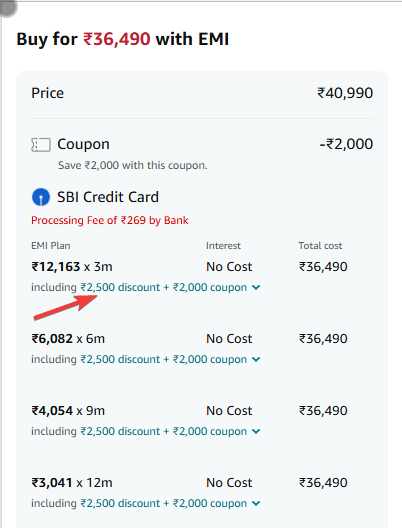Image resolution: width=402 pixels, height=528 pixels.
Task: Click the Save ₹2,000 with this coupon text
Action: [133, 165]
